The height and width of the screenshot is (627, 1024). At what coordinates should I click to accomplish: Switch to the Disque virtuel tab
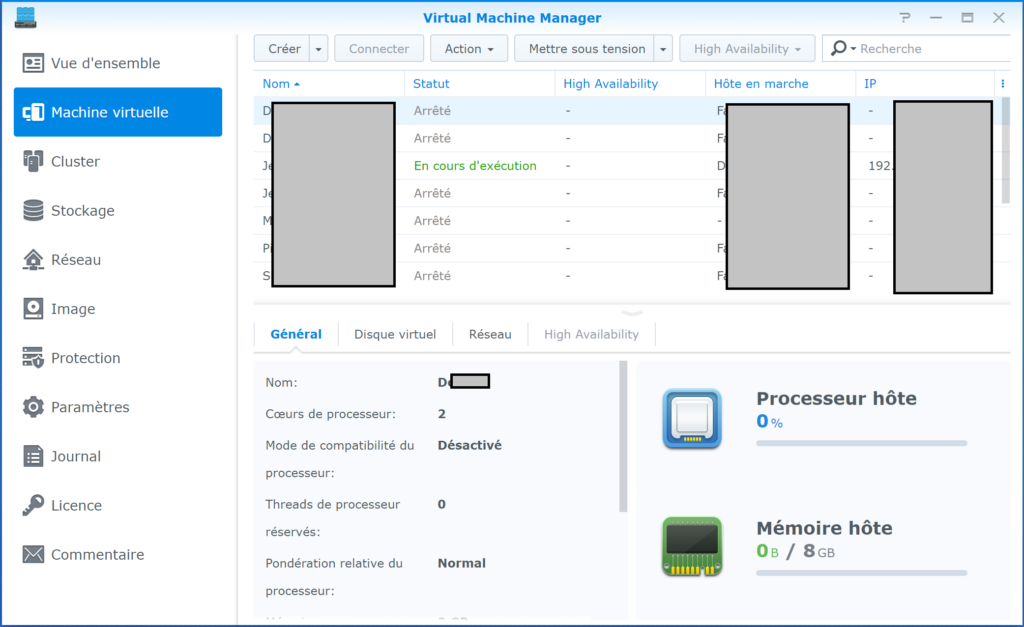point(395,334)
